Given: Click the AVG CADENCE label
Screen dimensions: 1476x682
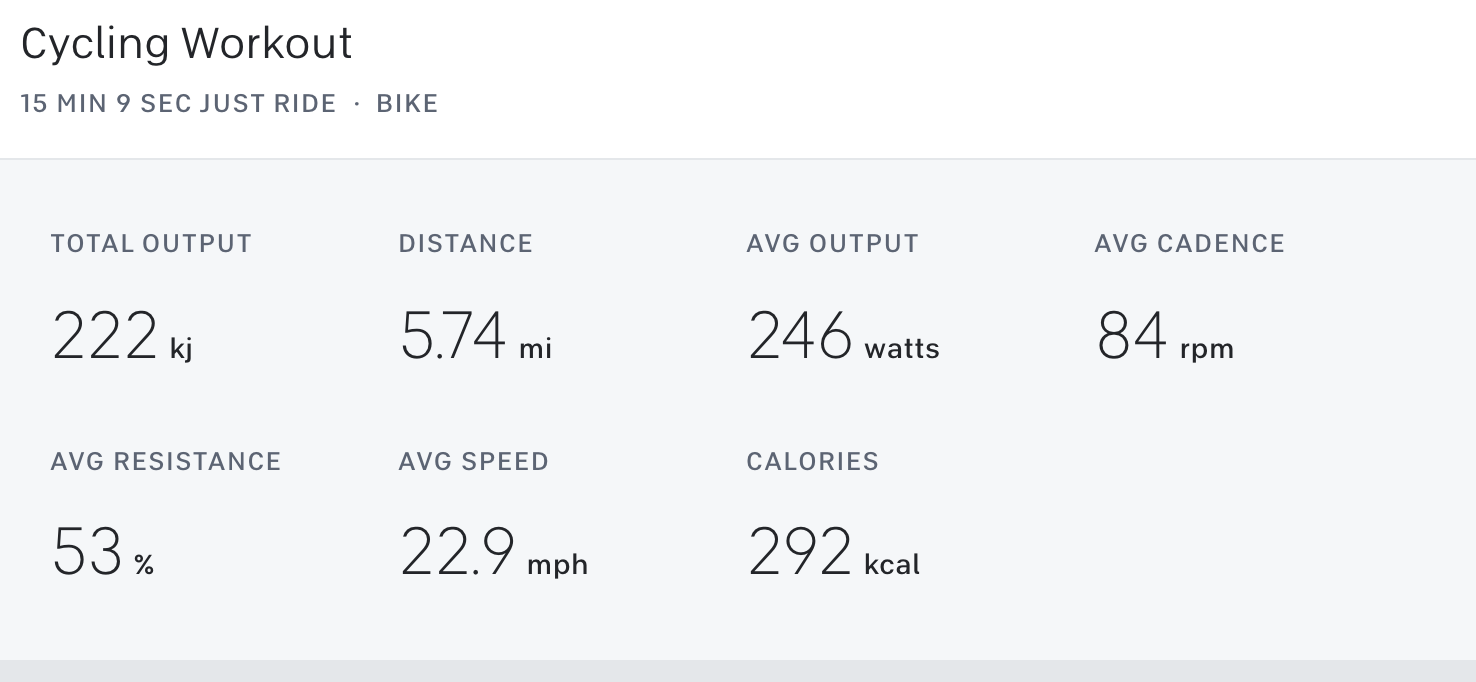Looking at the screenshot, I should [1189, 244].
